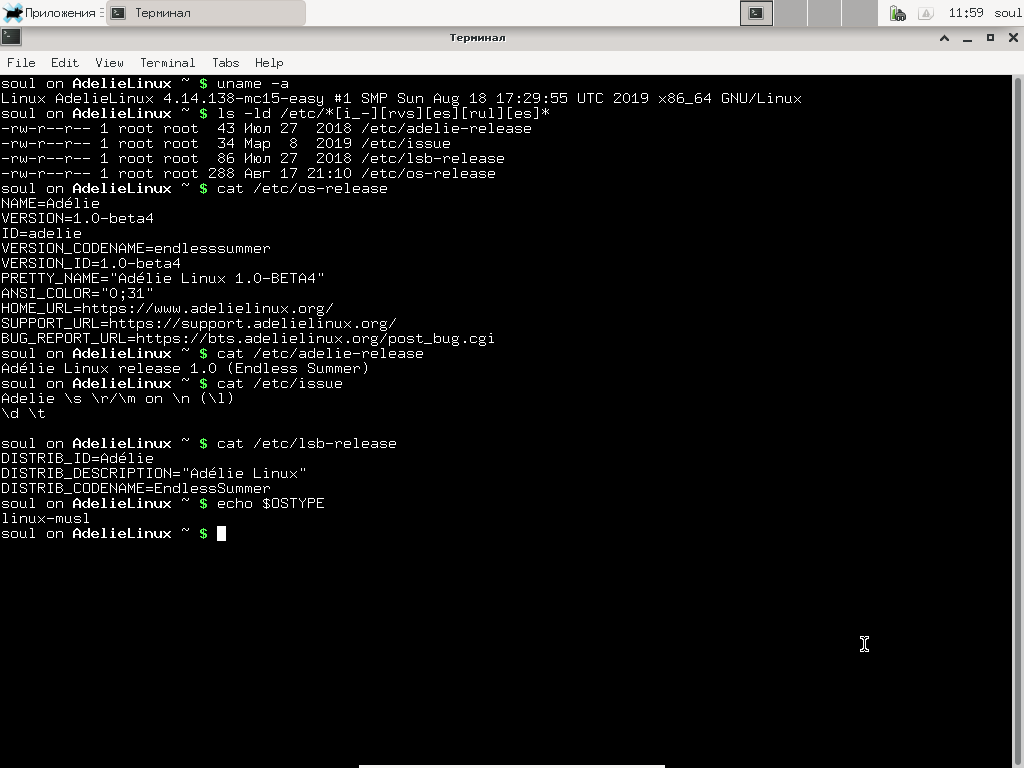
Task: Click the DISTRIB_DESCRIPTION="Adélie Linux" line
Action: (153, 473)
